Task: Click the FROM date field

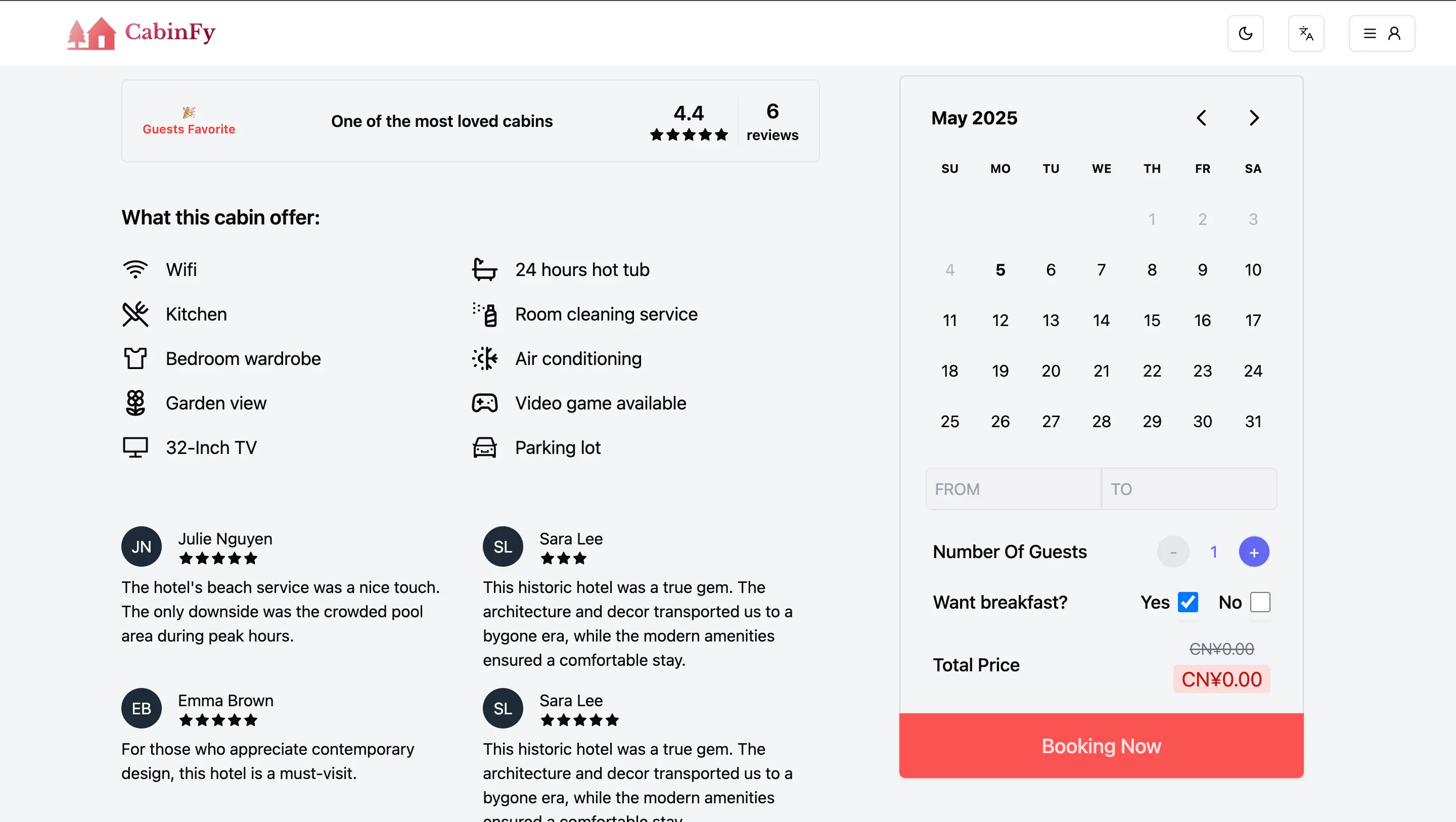Action: (1014, 489)
